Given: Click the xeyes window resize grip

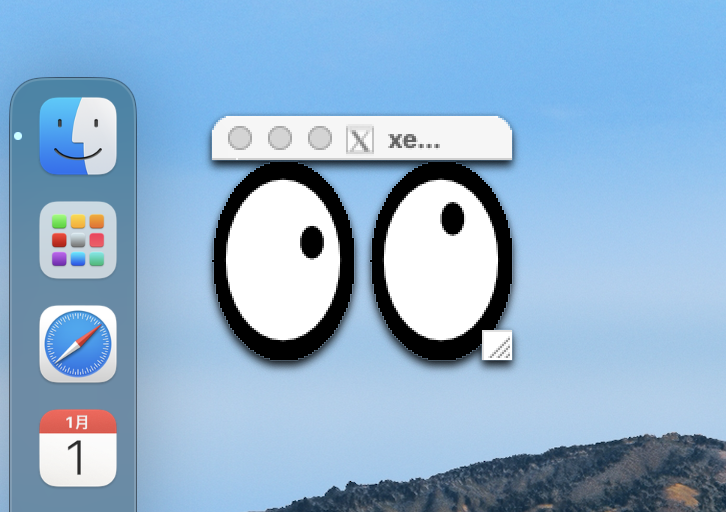Looking at the screenshot, I should pos(497,345).
